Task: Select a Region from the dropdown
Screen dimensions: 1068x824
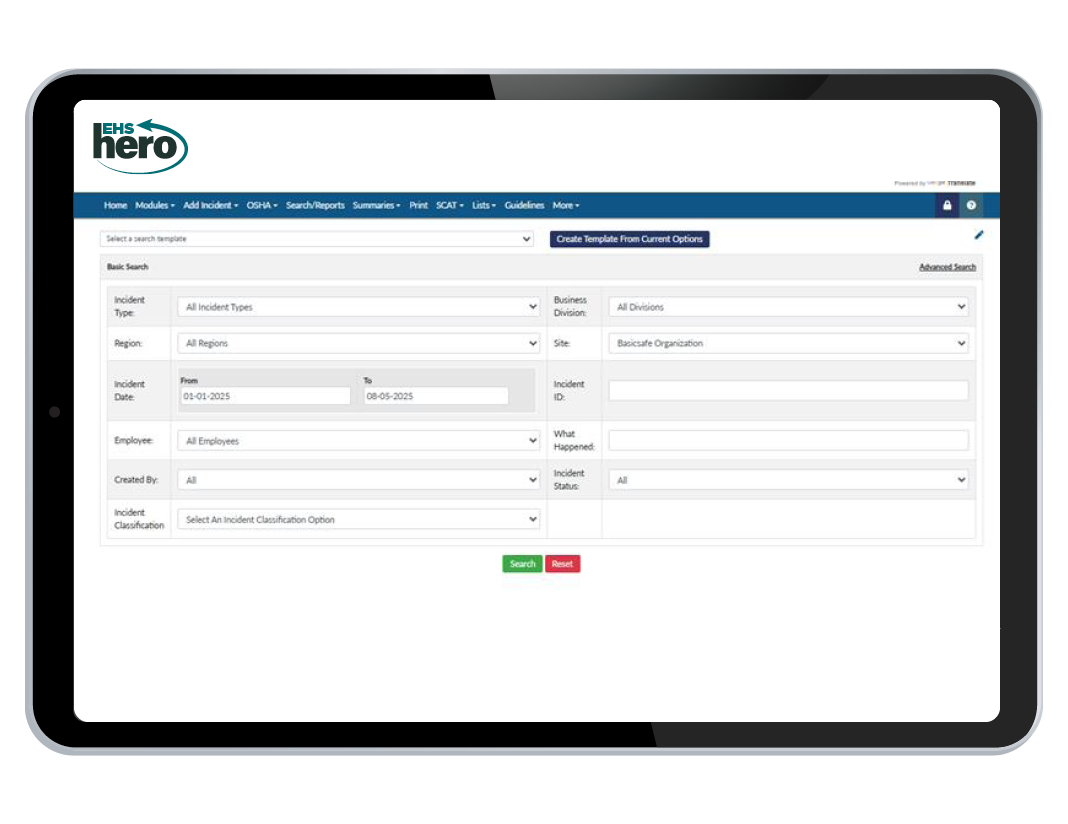Action: pos(359,343)
